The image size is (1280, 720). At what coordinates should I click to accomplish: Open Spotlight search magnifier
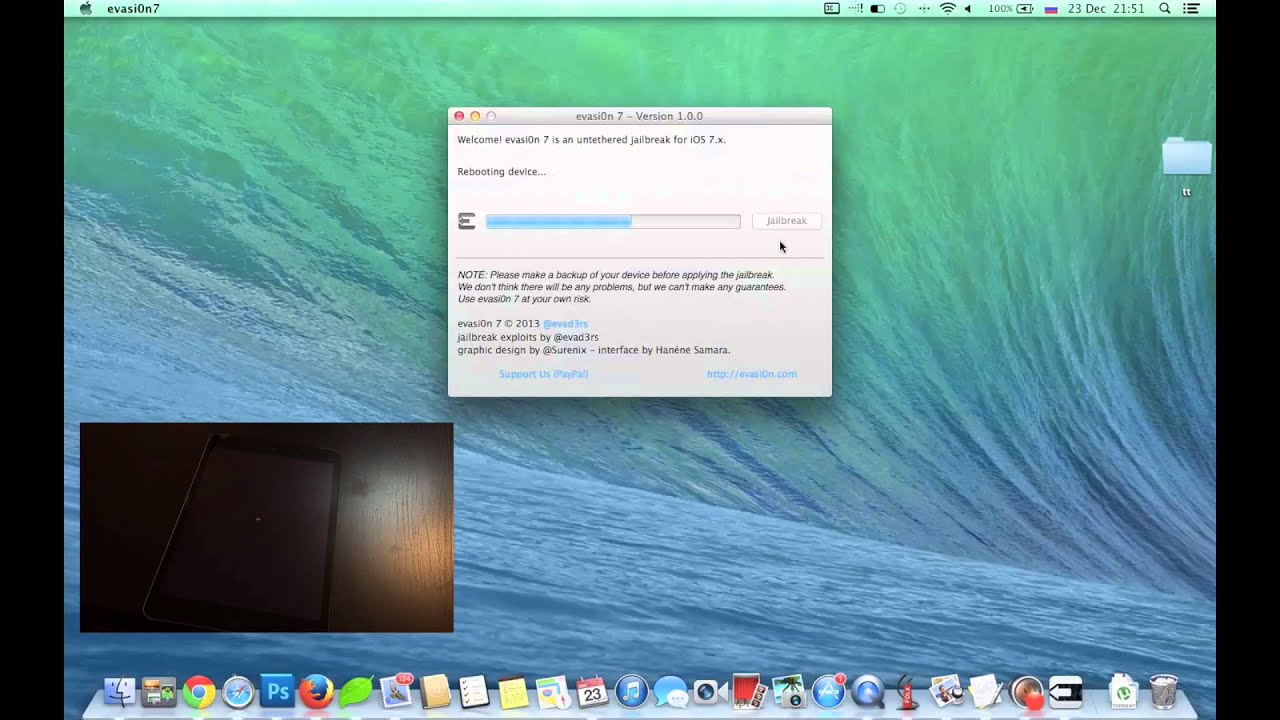[1165, 8]
